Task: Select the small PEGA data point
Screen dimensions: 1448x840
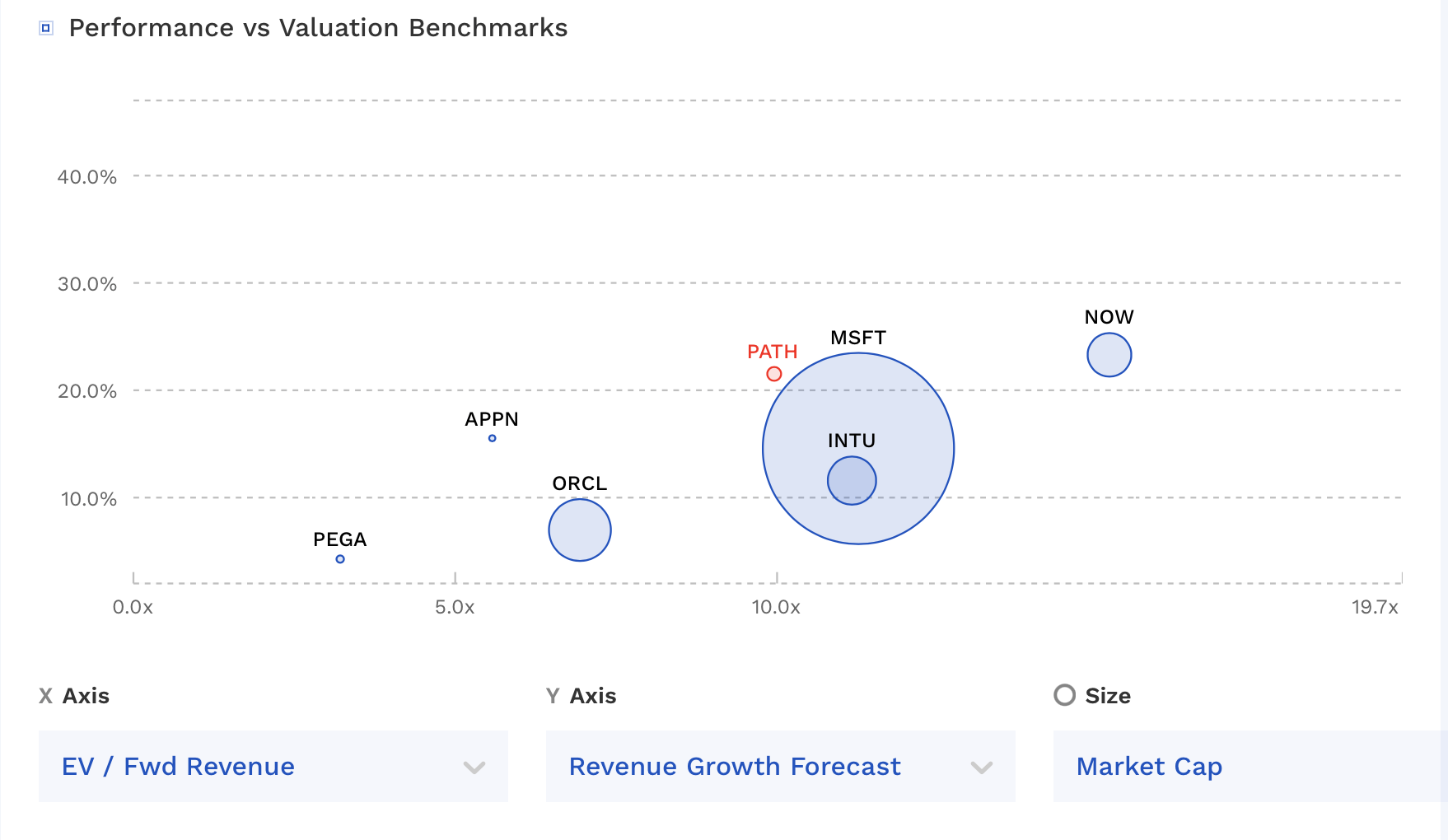Action: click(x=340, y=559)
